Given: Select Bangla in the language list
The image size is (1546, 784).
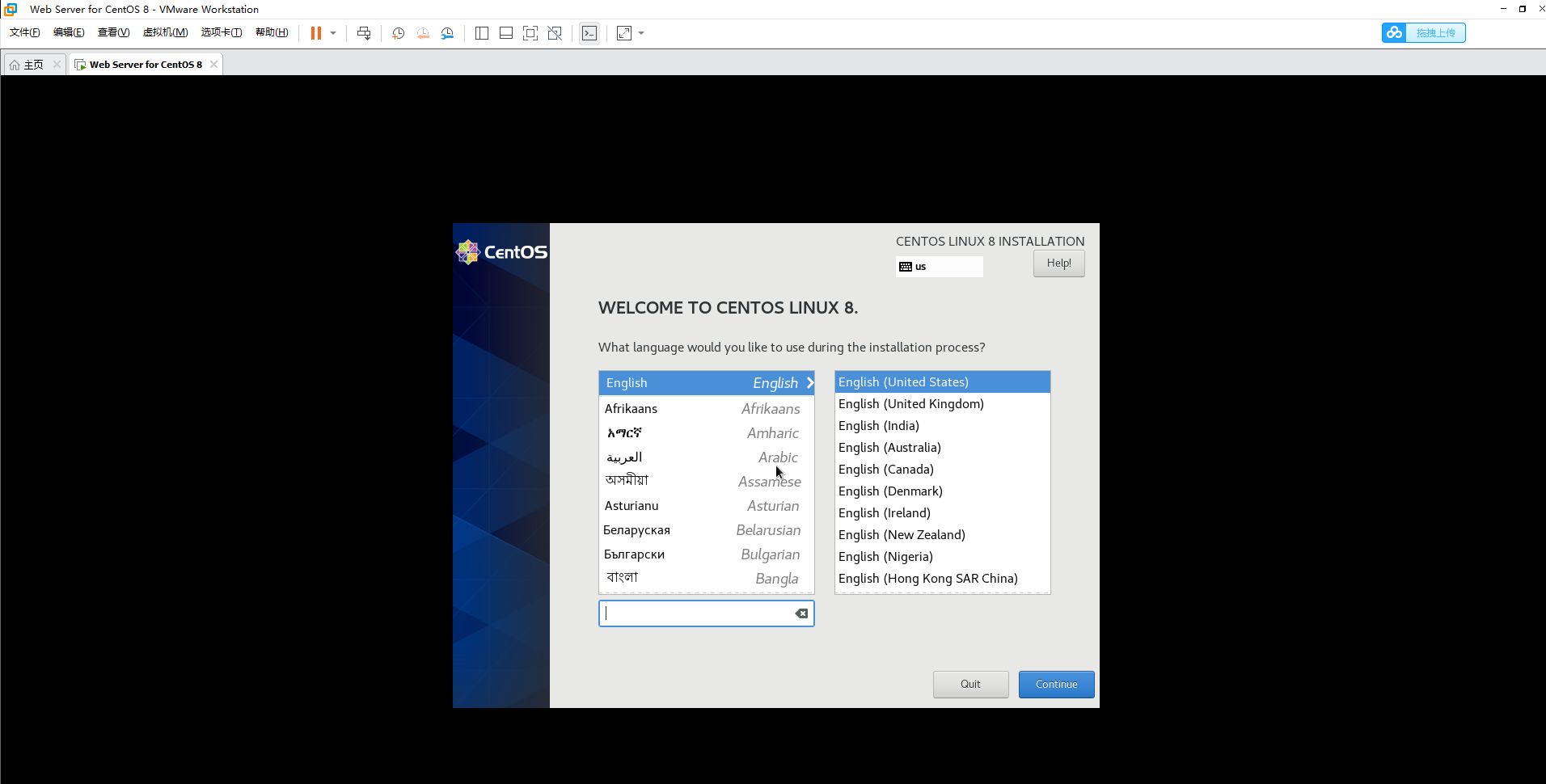Looking at the screenshot, I should [x=707, y=579].
